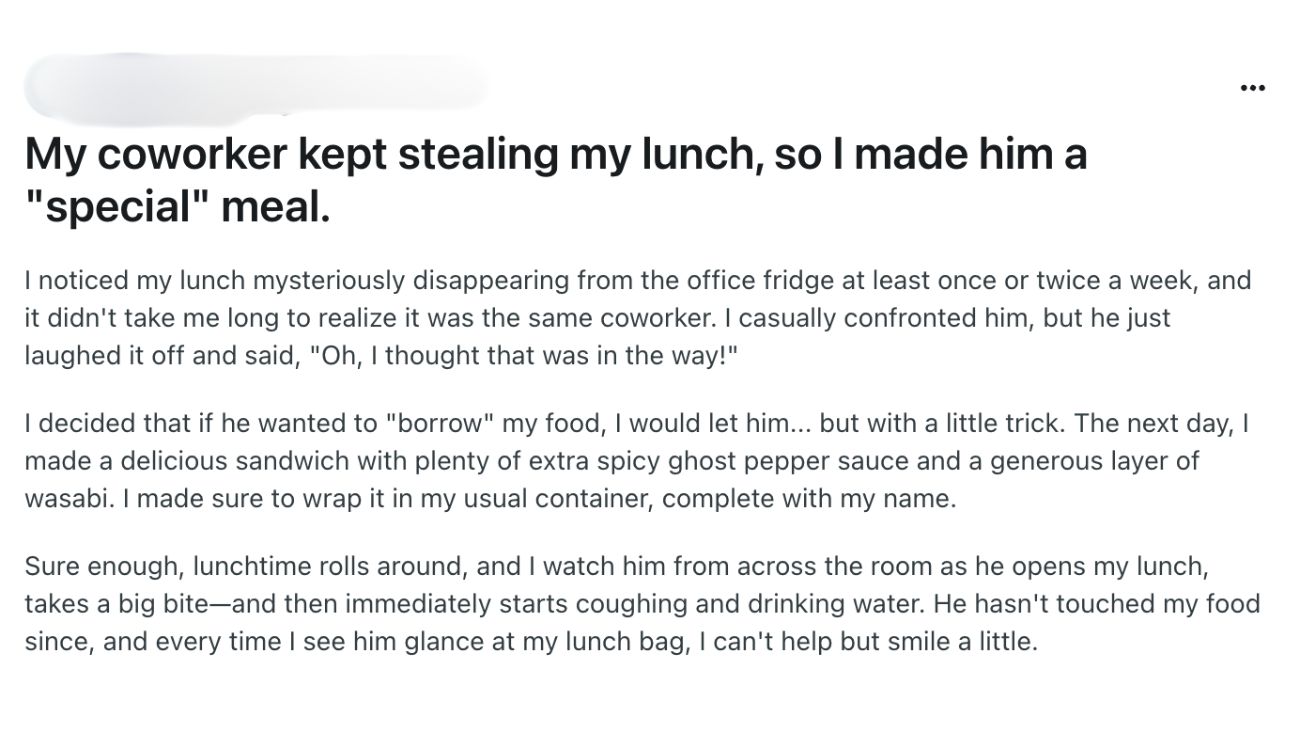
Task: Click the quoted word "borrow" in the second paragraph
Action: pos(438,422)
